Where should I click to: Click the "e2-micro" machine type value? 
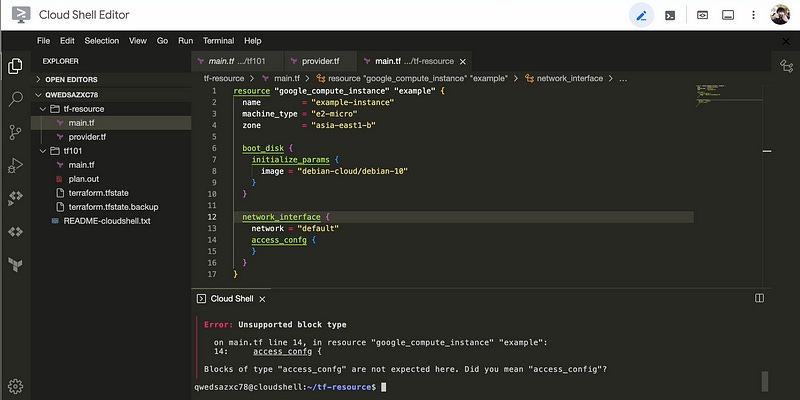334,114
